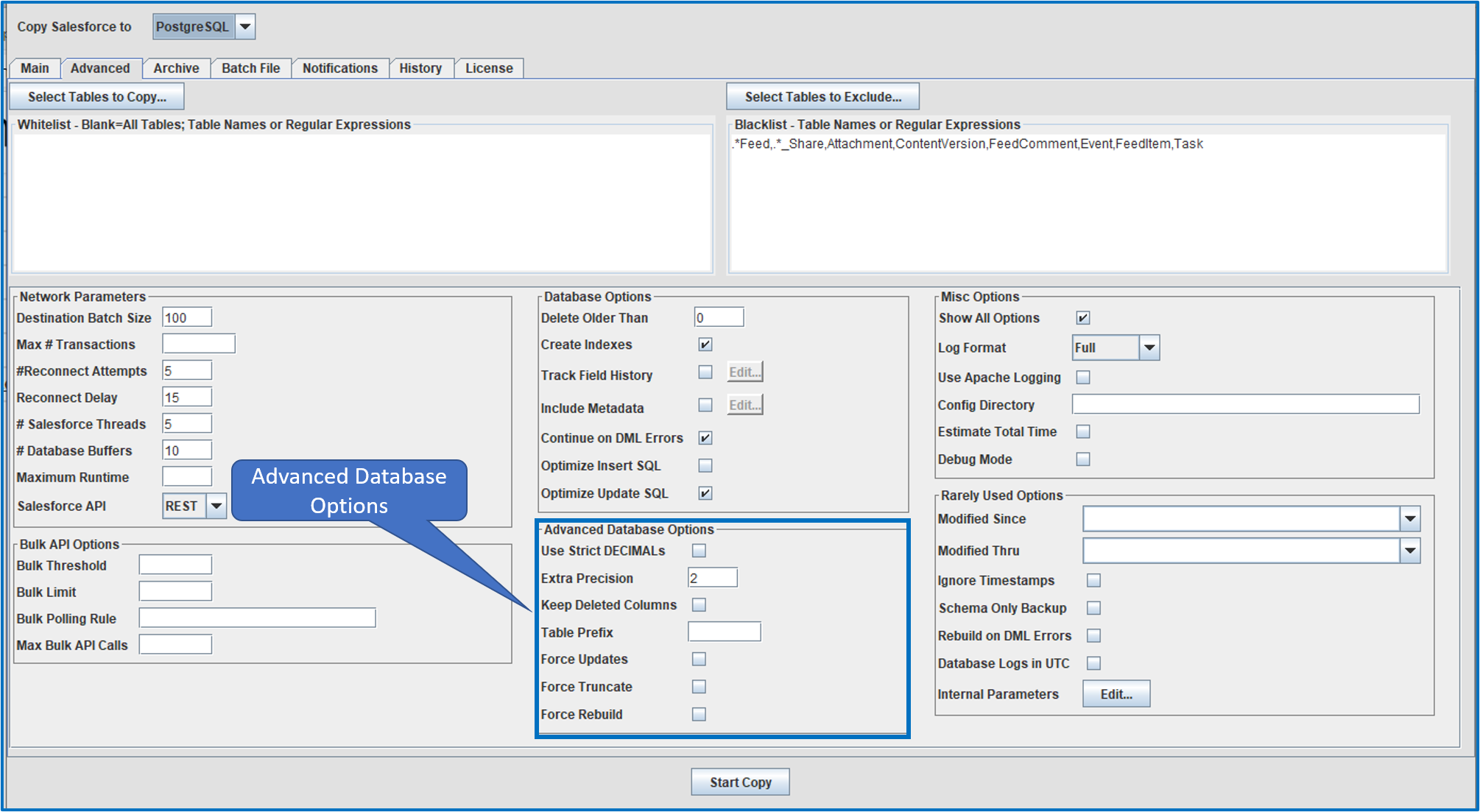This screenshot has height=812, width=1480.
Task: Open the Modified Since dropdown arrow
Action: coord(1410,519)
